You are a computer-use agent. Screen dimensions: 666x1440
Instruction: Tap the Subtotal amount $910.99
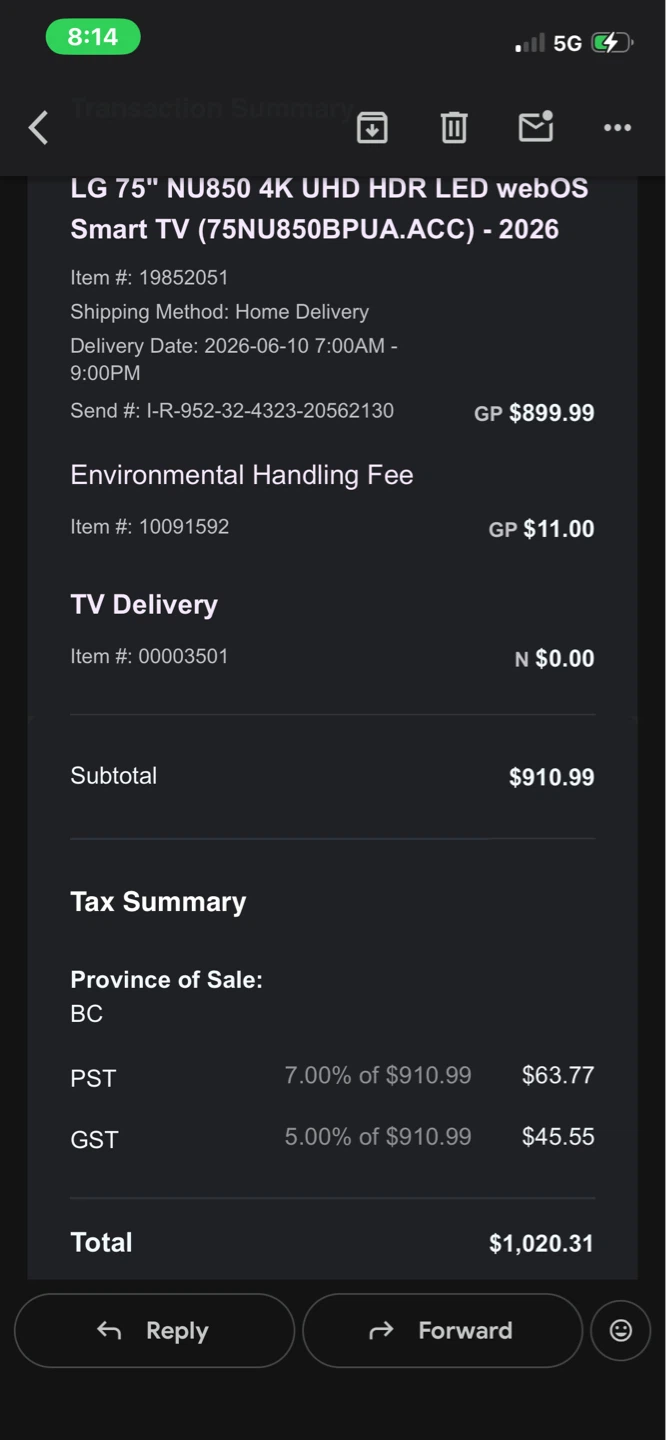coord(552,777)
